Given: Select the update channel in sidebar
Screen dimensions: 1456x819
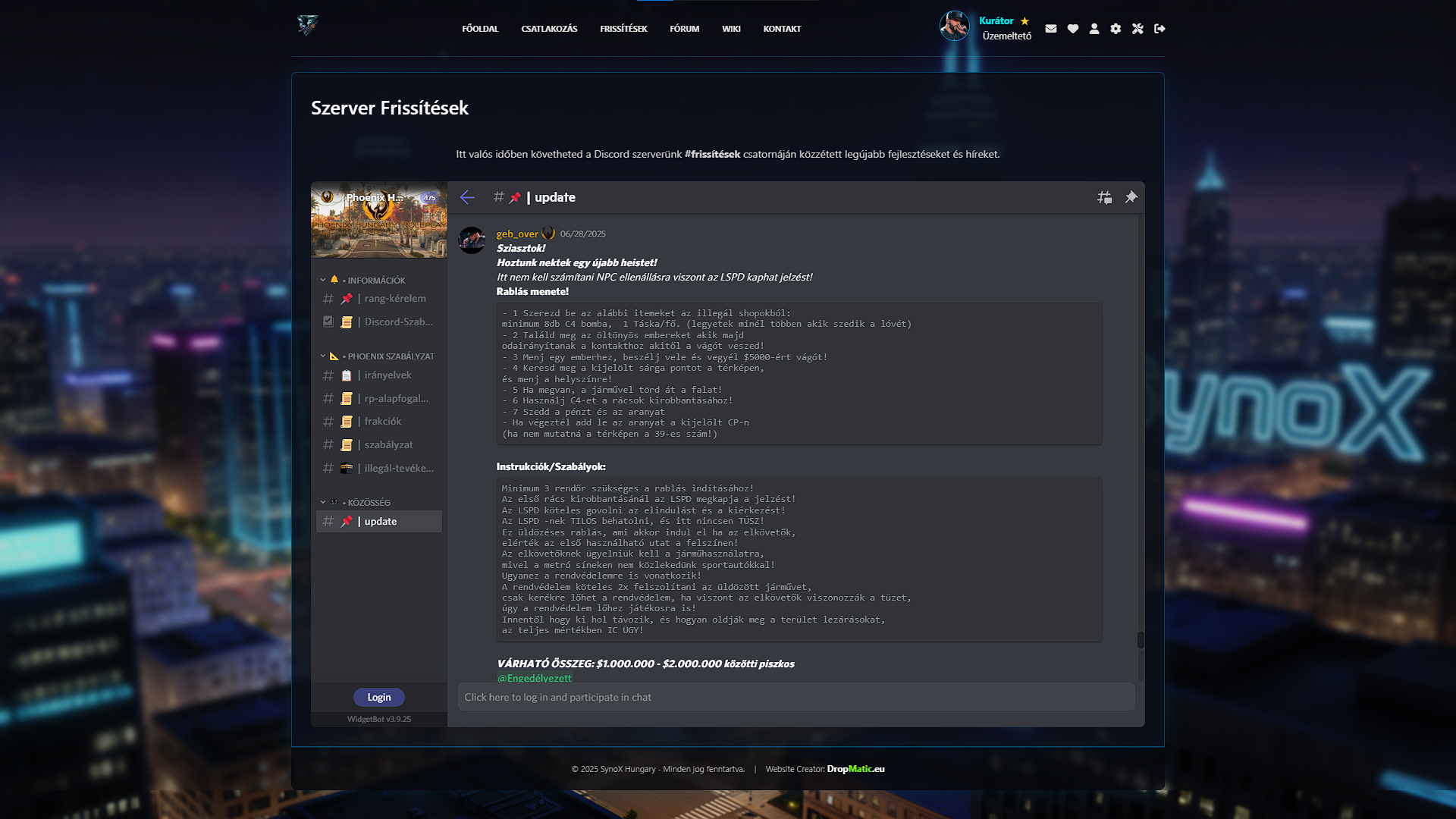Looking at the screenshot, I should [379, 522].
